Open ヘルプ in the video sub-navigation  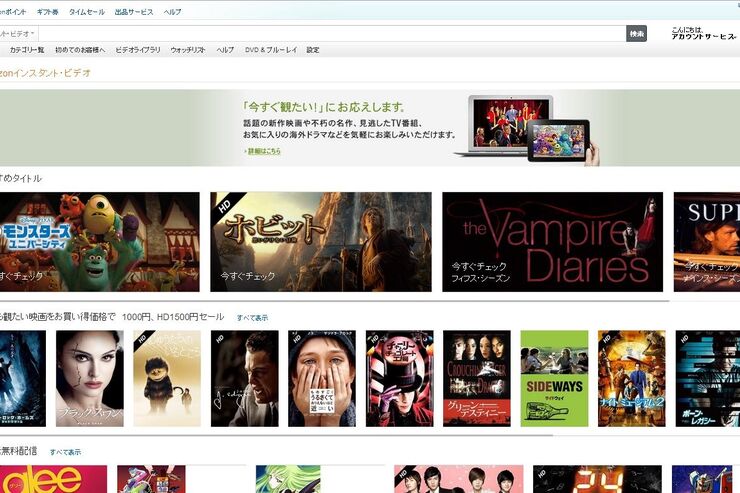[225, 50]
